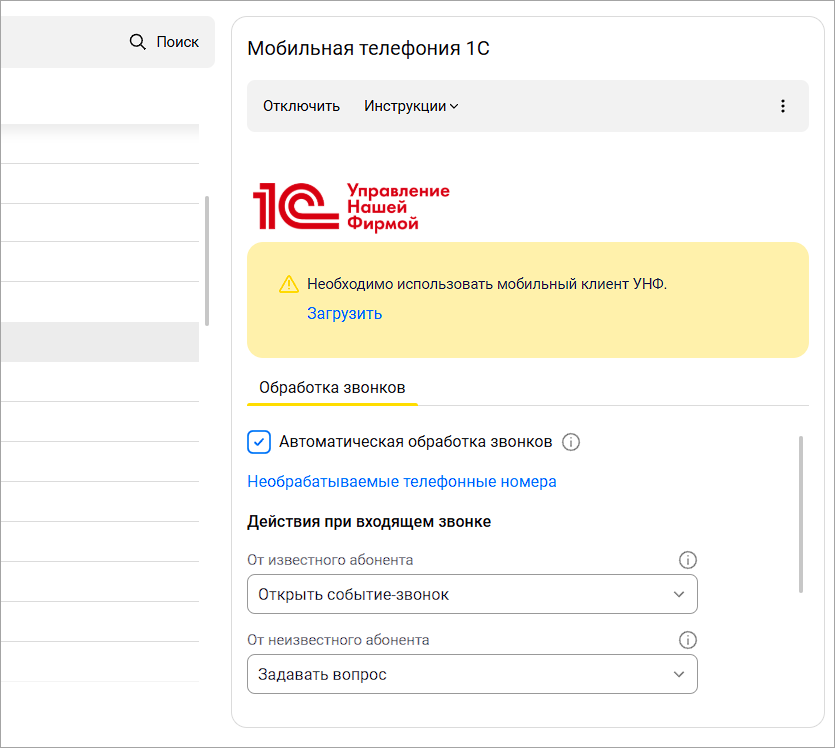Click the Мобильная телефония 1С title
Viewport: 835px width, 748px height.
tap(368, 48)
